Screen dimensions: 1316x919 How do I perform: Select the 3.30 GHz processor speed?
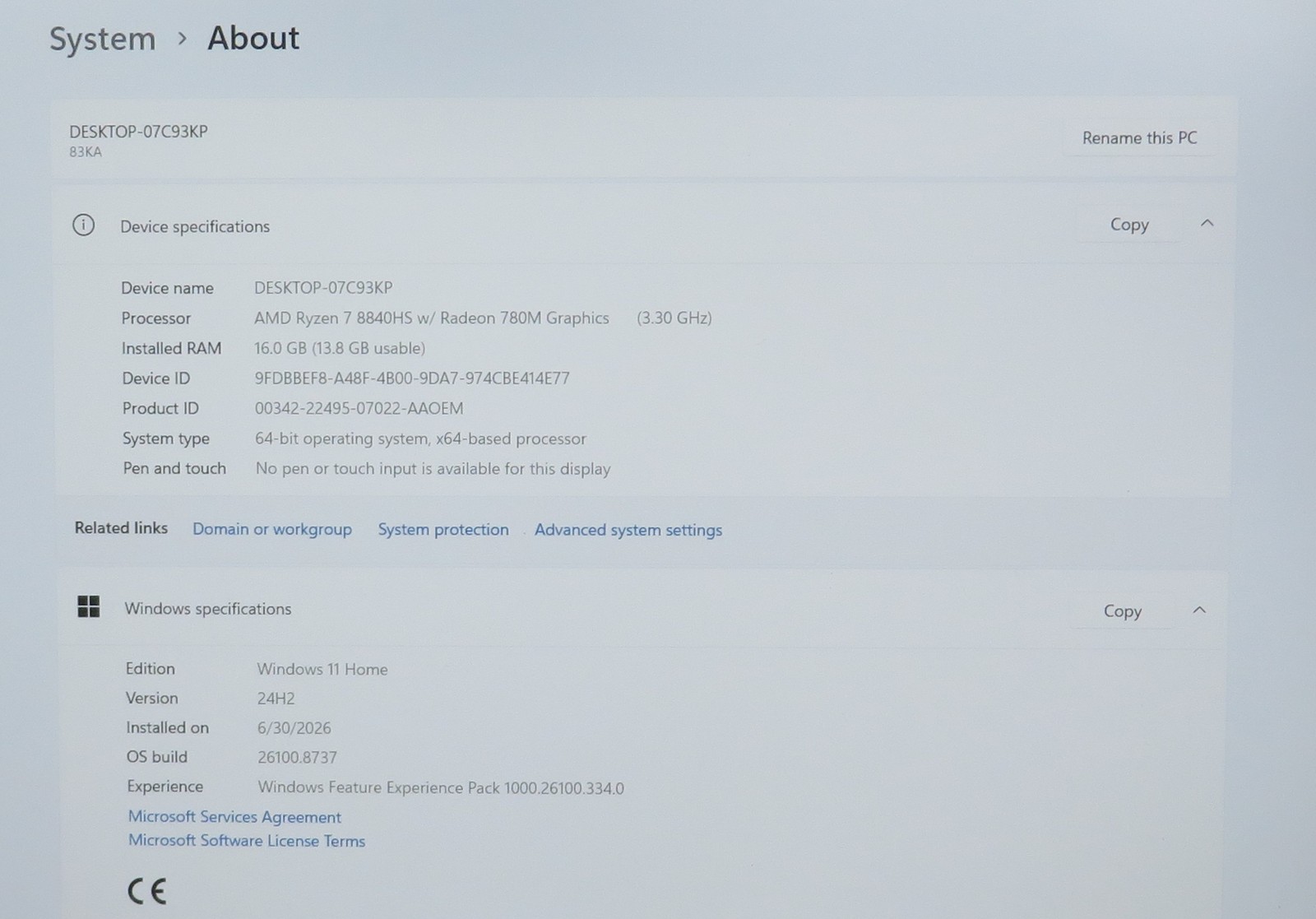pos(674,318)
